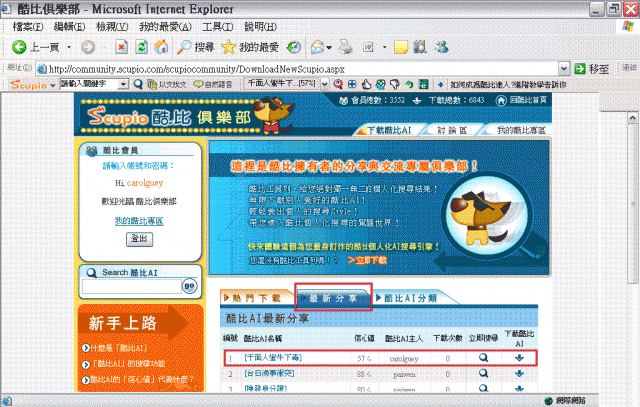
Task: Open the 討論區 header tab
Action: point(452,130)
